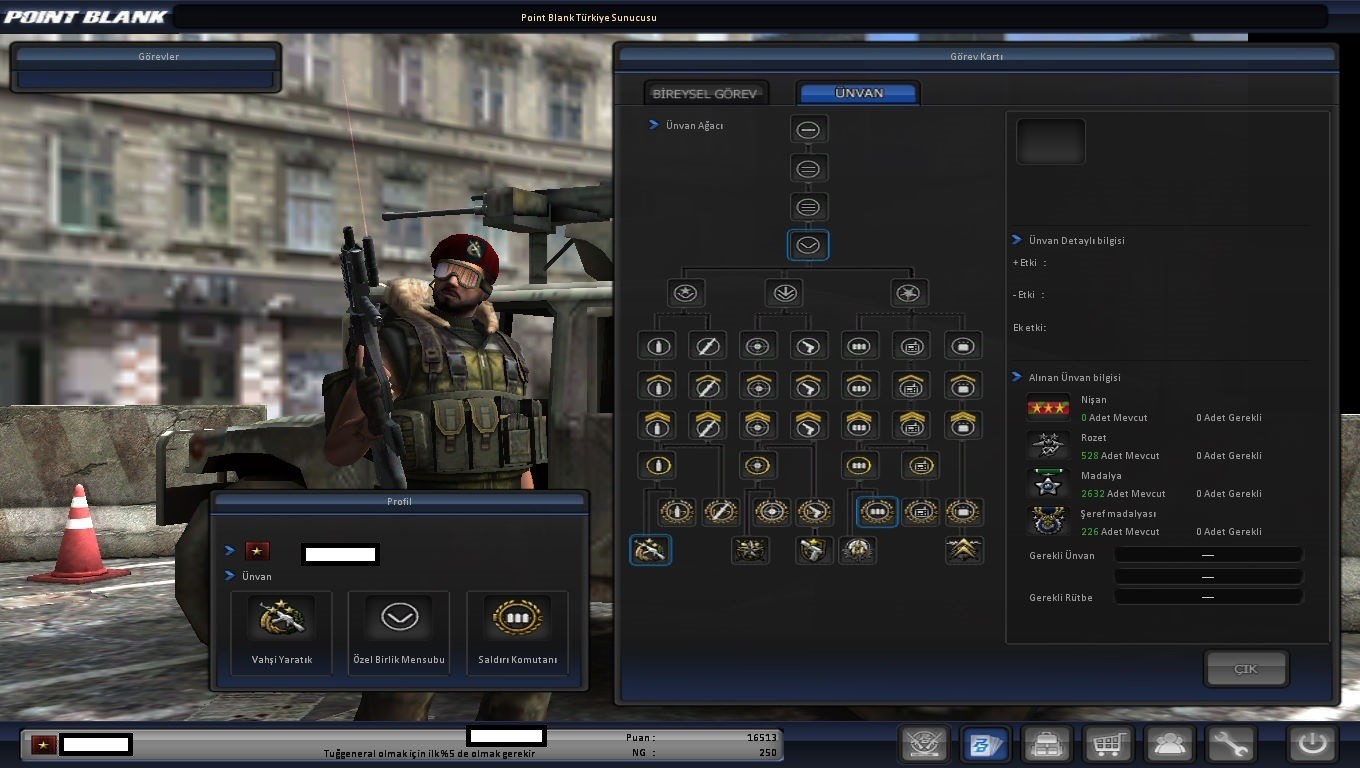
Task: Select the Özel Birlik Mensubu title slot
Action: point(399,632)
